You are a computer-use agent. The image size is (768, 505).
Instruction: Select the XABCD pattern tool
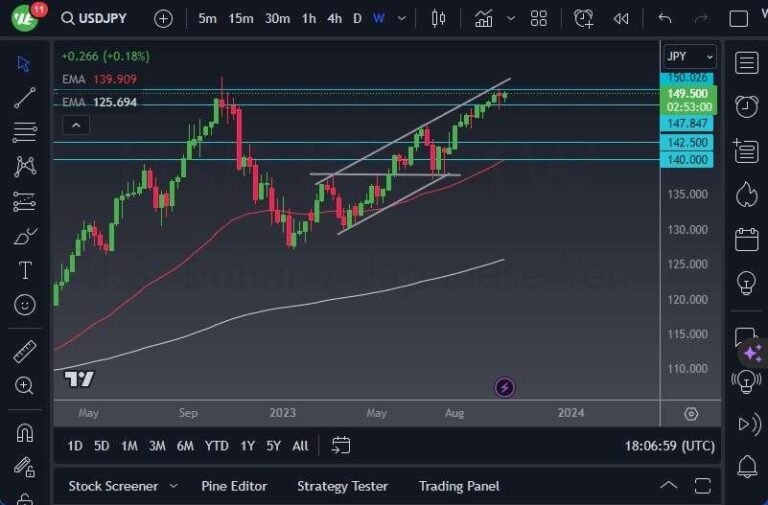25,167
